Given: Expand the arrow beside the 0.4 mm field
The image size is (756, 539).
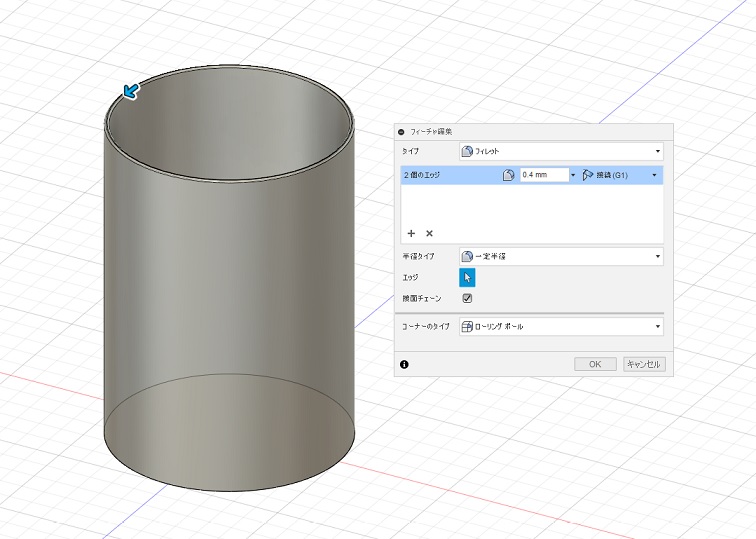Looking at the screenshot, I should [x=573, y=175].
